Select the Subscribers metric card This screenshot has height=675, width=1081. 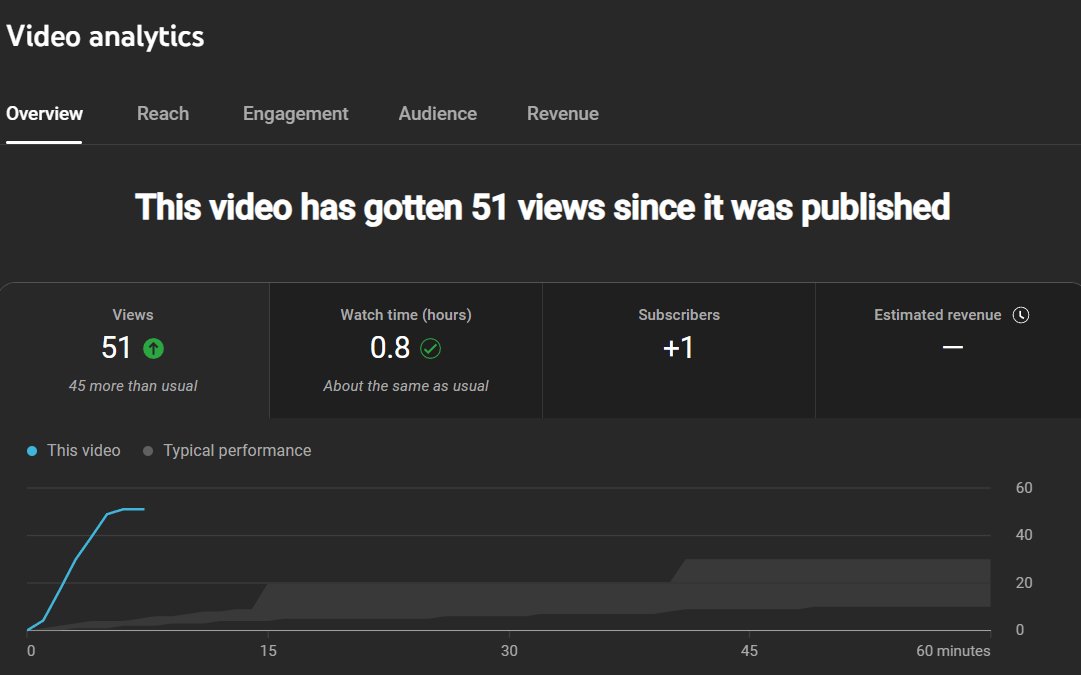(679, 350)
